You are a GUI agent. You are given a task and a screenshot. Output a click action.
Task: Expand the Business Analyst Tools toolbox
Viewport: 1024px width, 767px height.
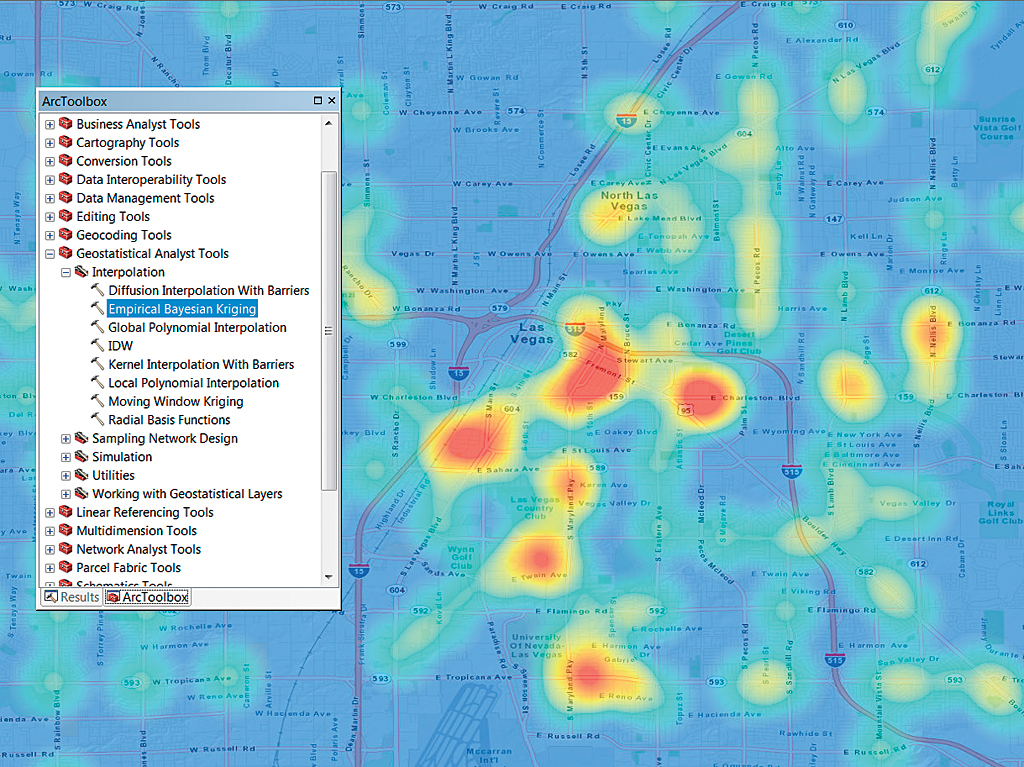pyautogui.click(x=49, y=123)
